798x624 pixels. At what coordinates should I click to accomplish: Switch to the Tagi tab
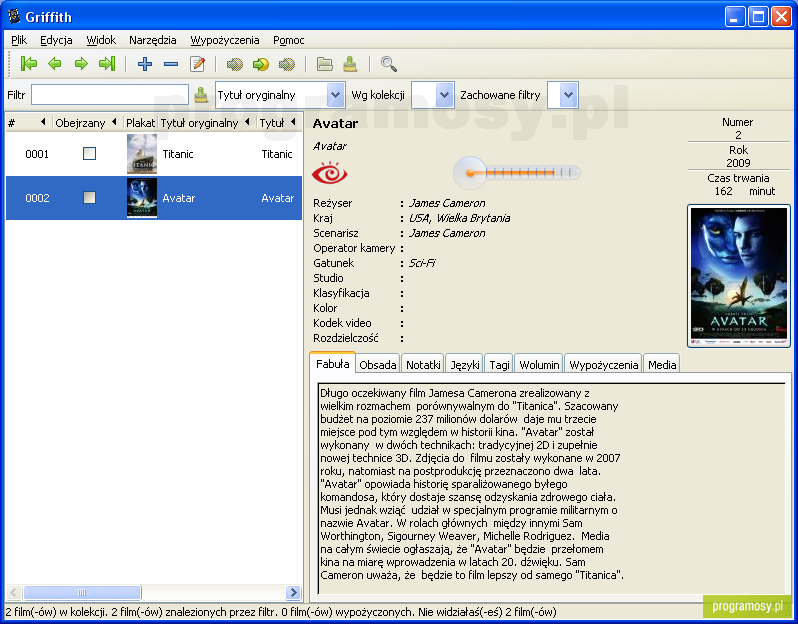(x=499, y=365)
